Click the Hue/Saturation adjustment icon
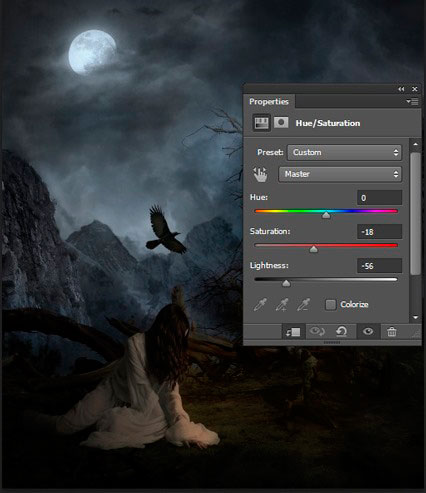The height and width of the screenshot is (493, 426). [x=261, y=123]
